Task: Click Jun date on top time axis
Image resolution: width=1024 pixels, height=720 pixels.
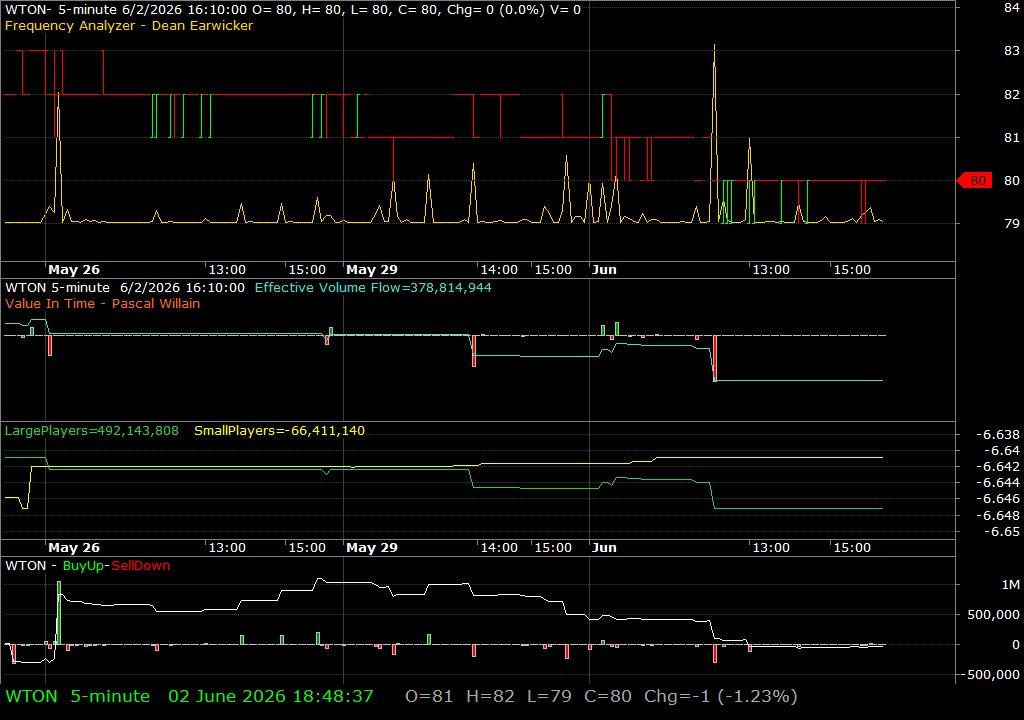Action: [604, 270]
